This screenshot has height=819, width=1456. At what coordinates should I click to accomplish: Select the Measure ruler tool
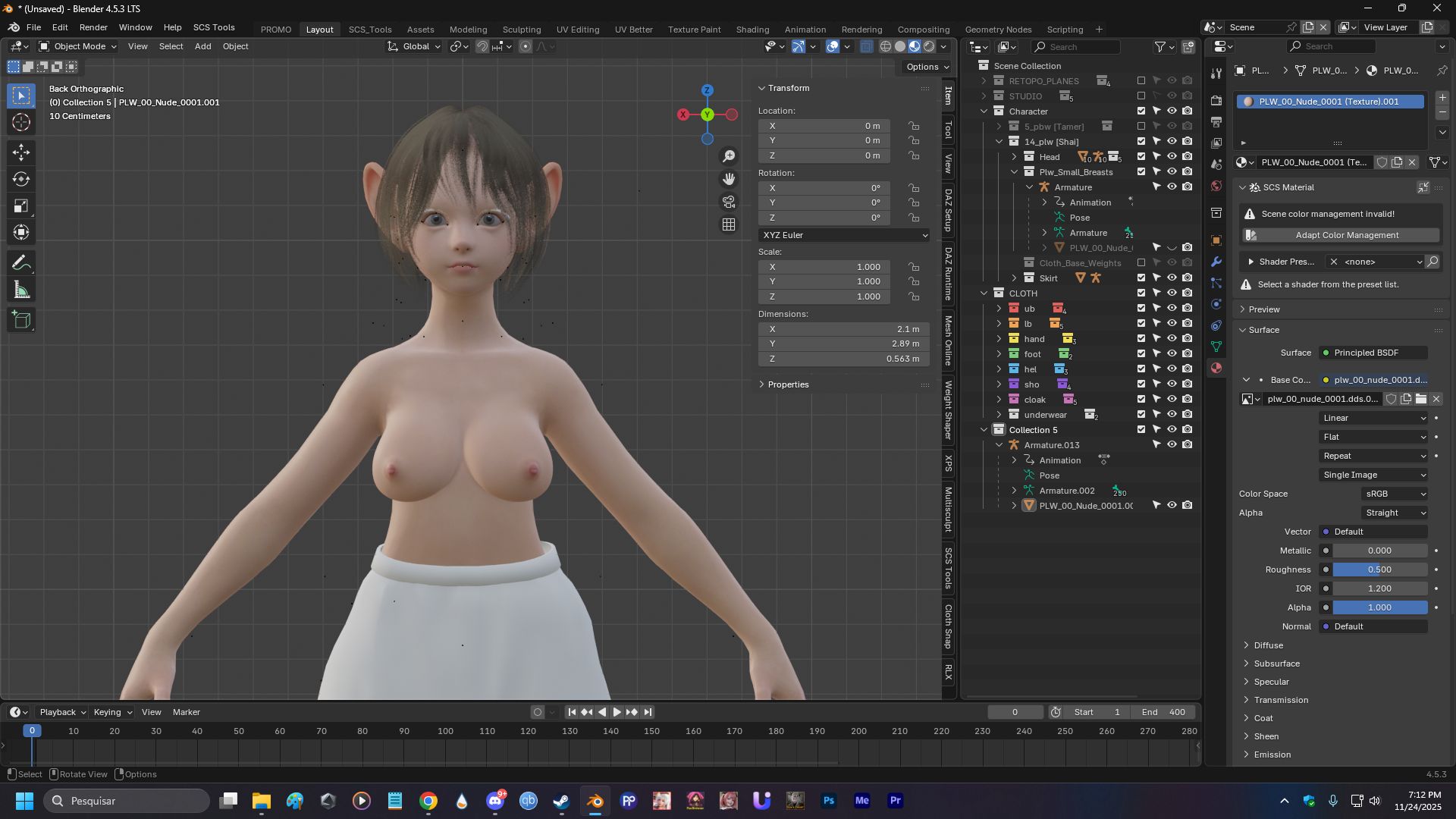pos(21,290)
